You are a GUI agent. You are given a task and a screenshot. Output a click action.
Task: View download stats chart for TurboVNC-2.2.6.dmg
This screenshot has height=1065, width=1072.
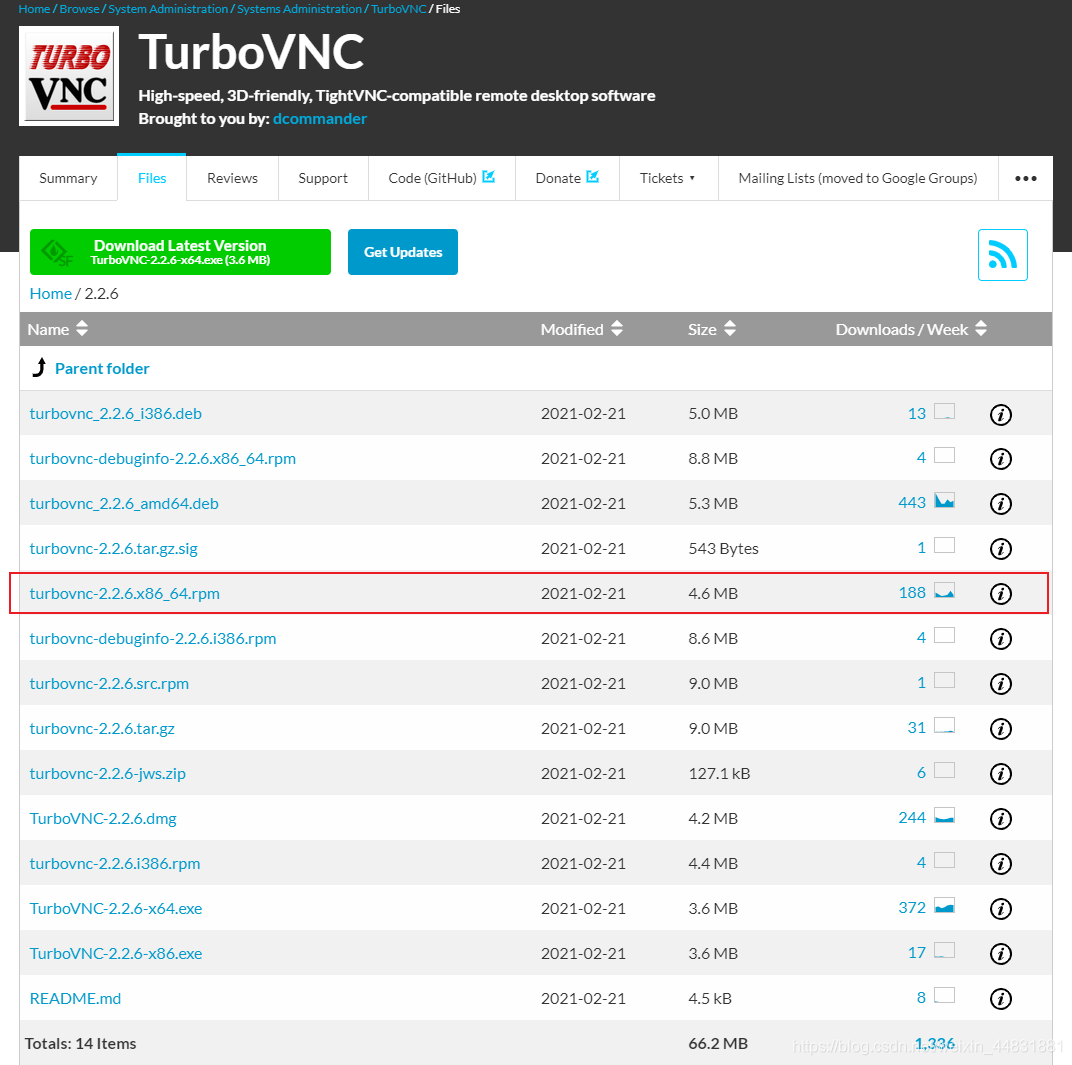coord(944,816)
